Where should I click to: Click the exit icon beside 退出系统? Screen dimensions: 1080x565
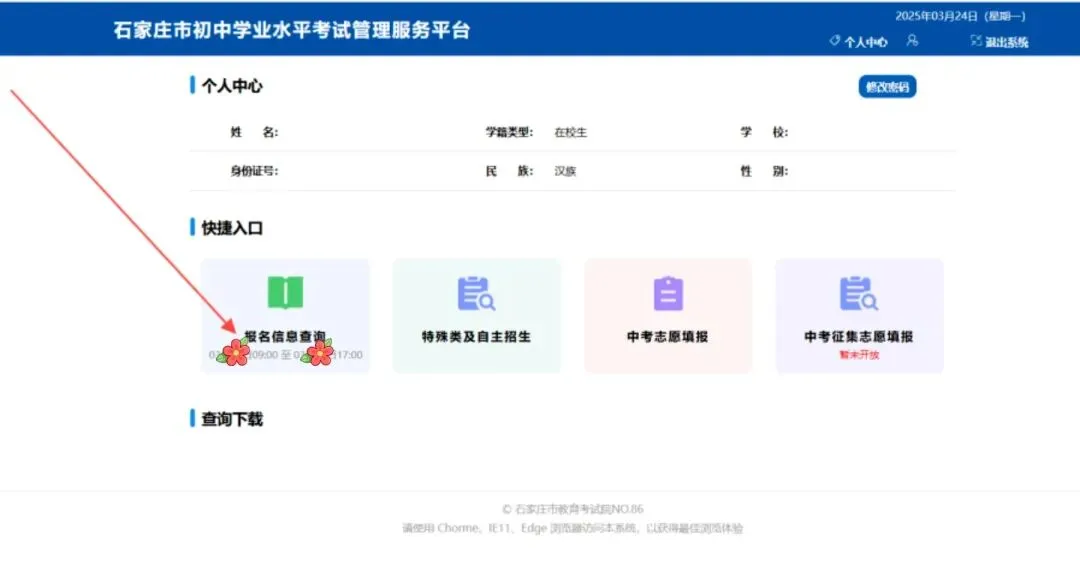976,41
